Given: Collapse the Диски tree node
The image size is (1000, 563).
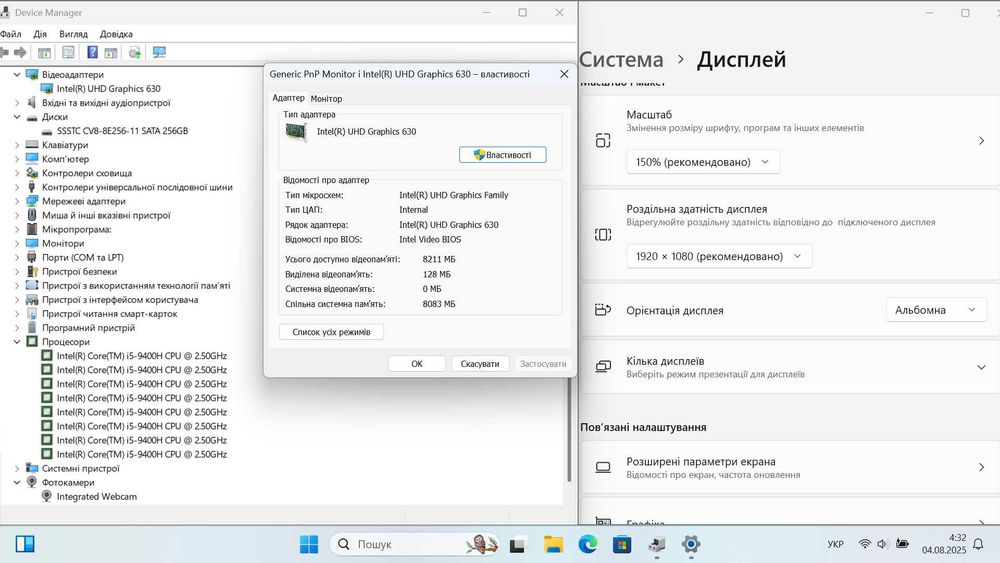Looking at the screenshot, I should click(17, 117).
